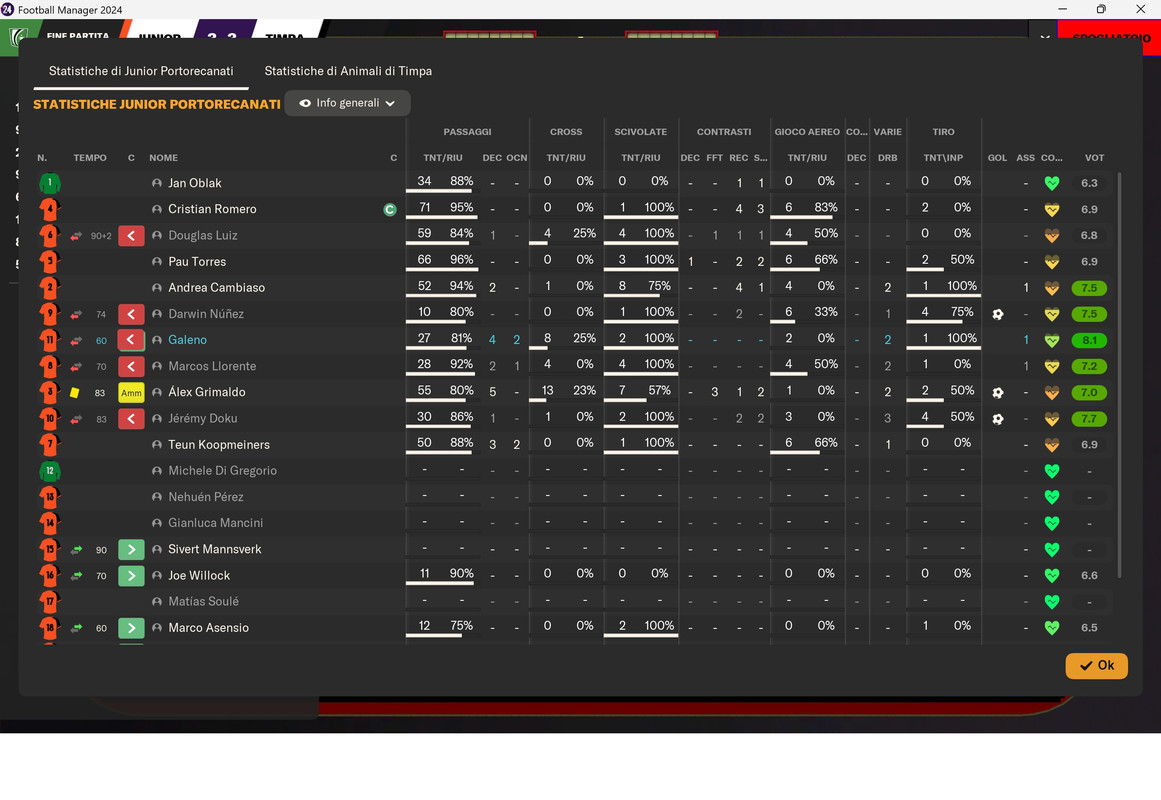Sort by the ASS column header
The width and height of the screenshot is (1161, 800).
pyautogui.click(x=1026, y=158)
